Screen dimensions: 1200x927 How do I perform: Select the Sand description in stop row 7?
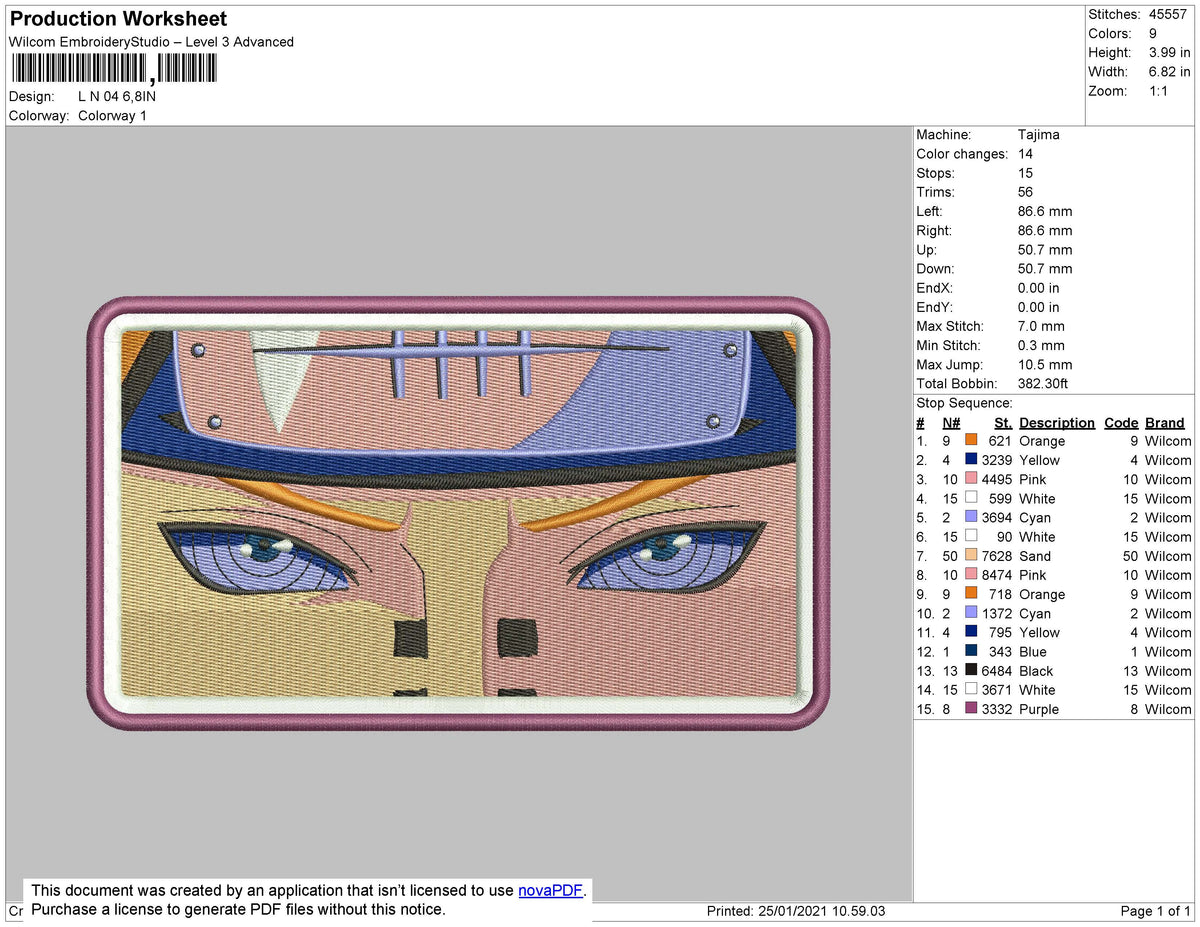pos(1035,556)
